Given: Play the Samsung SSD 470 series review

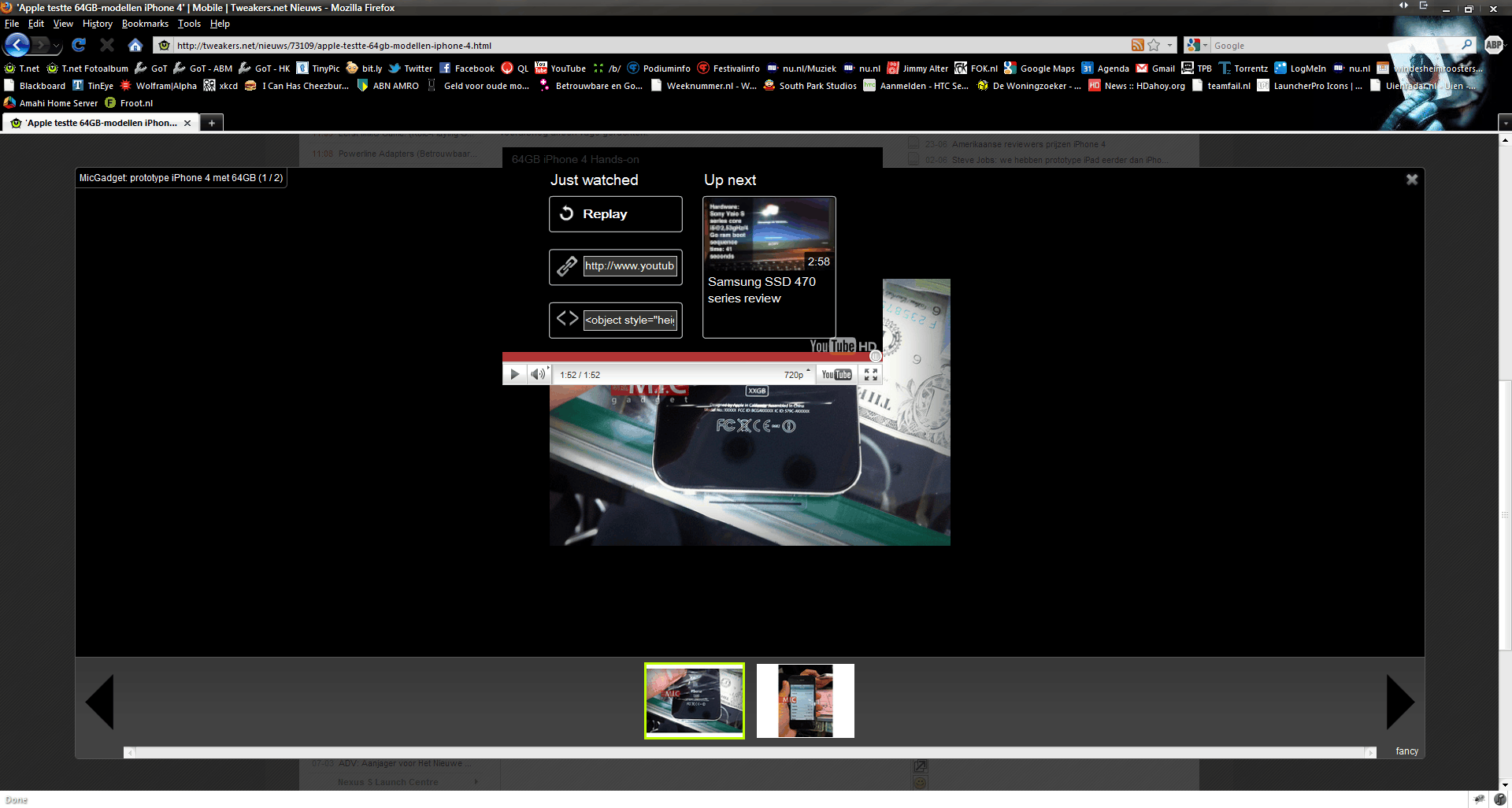Looking at the screenshot, I should (769, 267).
